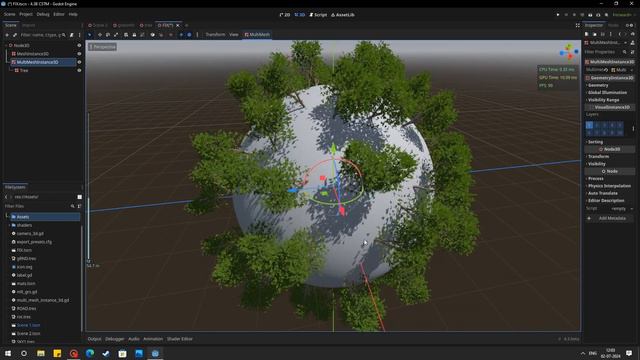Toggle visibility of the Tree node

[x=79, y=70]
